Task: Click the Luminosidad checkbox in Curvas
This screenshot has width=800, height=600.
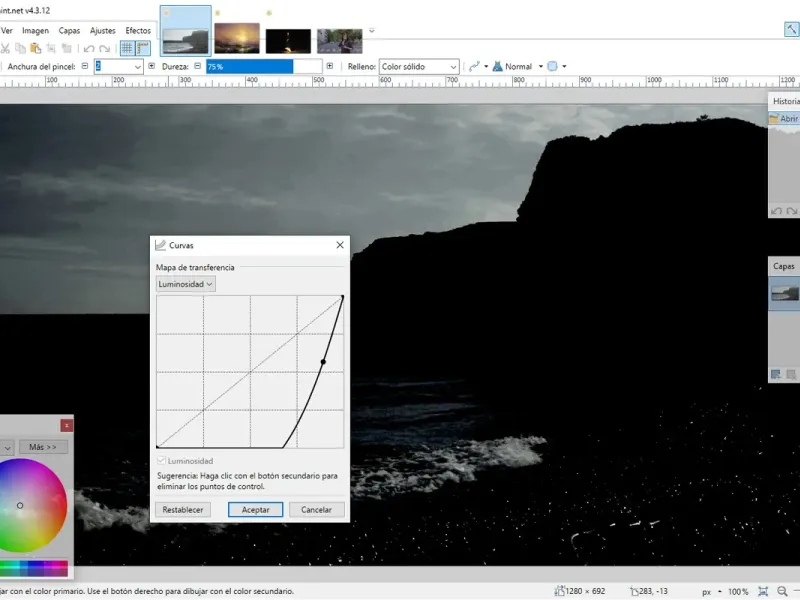Action: click(x=161, y=461)
